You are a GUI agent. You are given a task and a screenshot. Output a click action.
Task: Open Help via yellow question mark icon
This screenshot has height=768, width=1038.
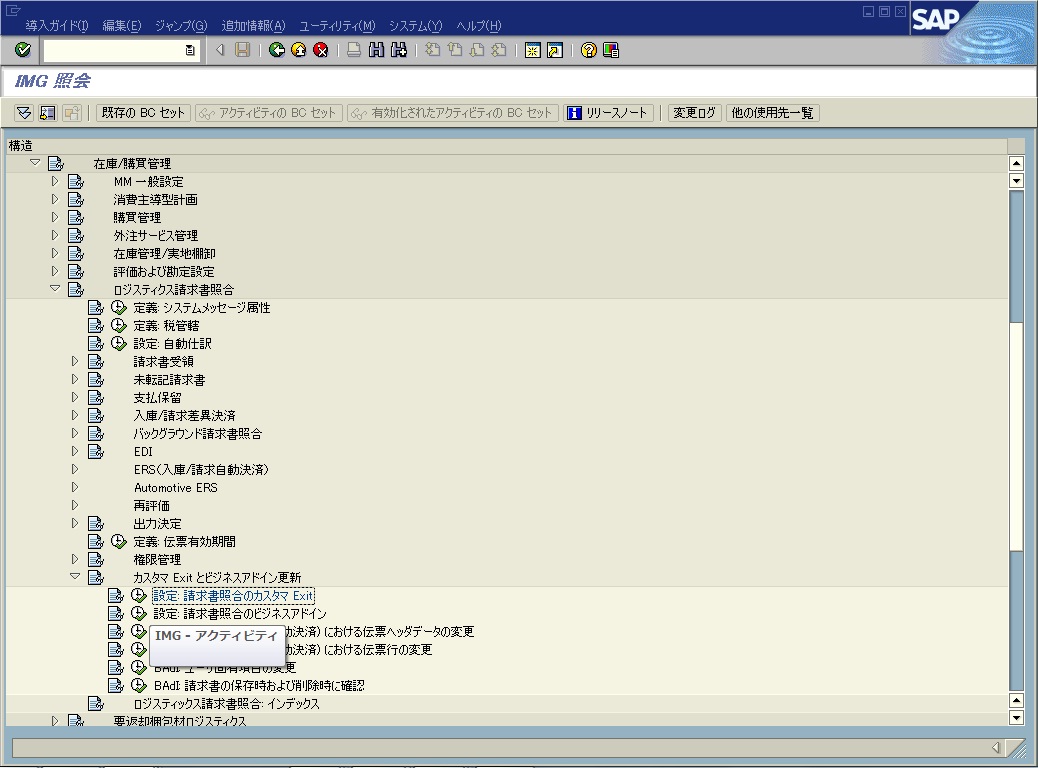589,50
